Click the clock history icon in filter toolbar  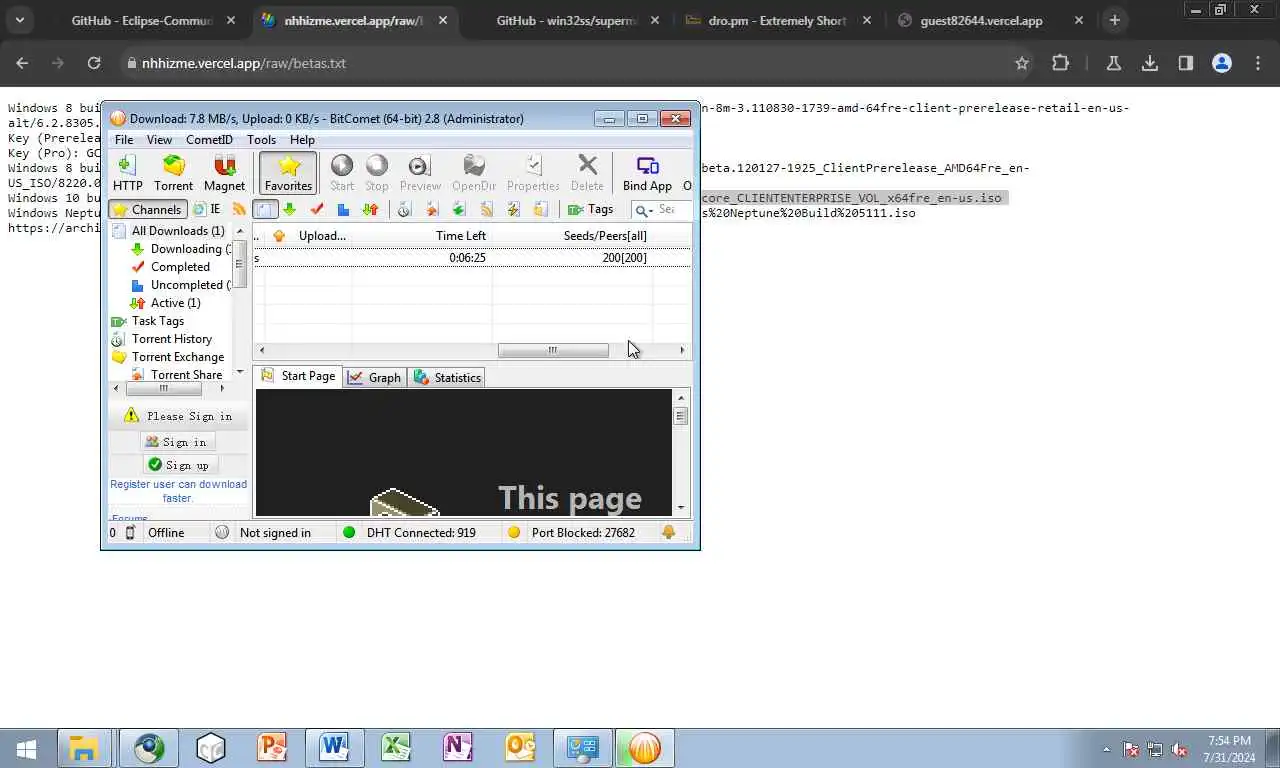pos(404,209)
